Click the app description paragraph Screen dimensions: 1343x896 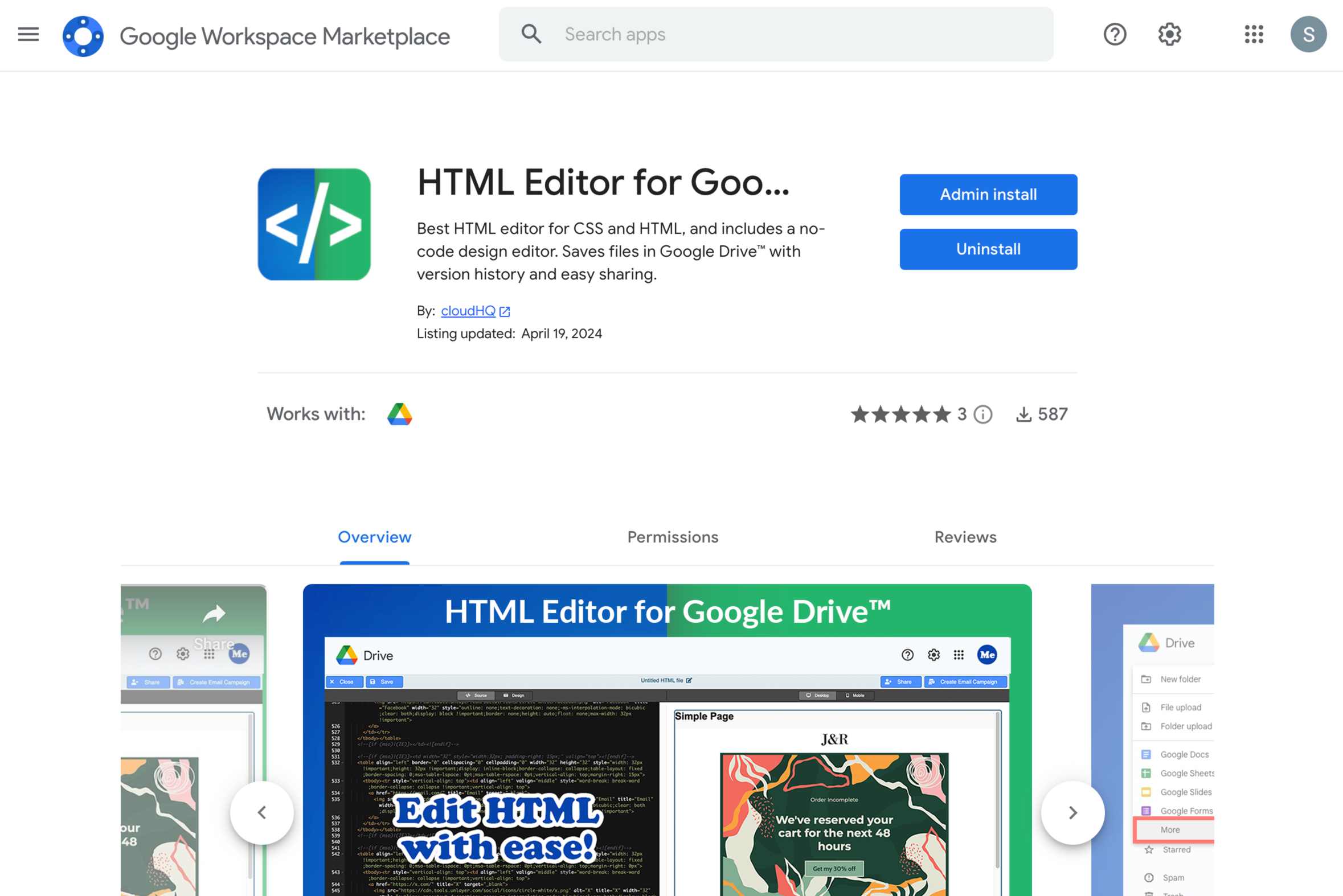pos(621,252)
